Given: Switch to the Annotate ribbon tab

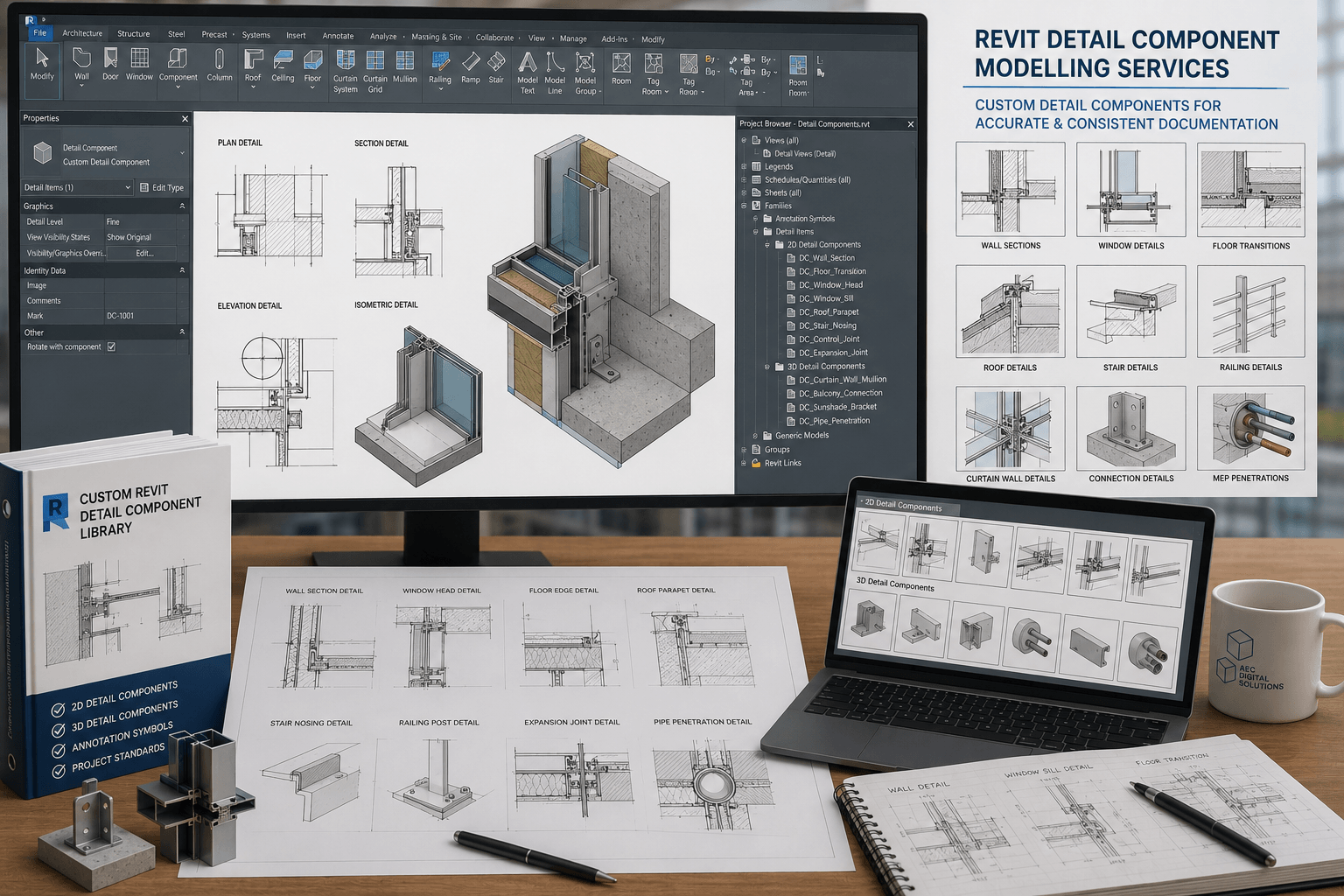Looking at the screenshot, I should click(x=338, y=36).
